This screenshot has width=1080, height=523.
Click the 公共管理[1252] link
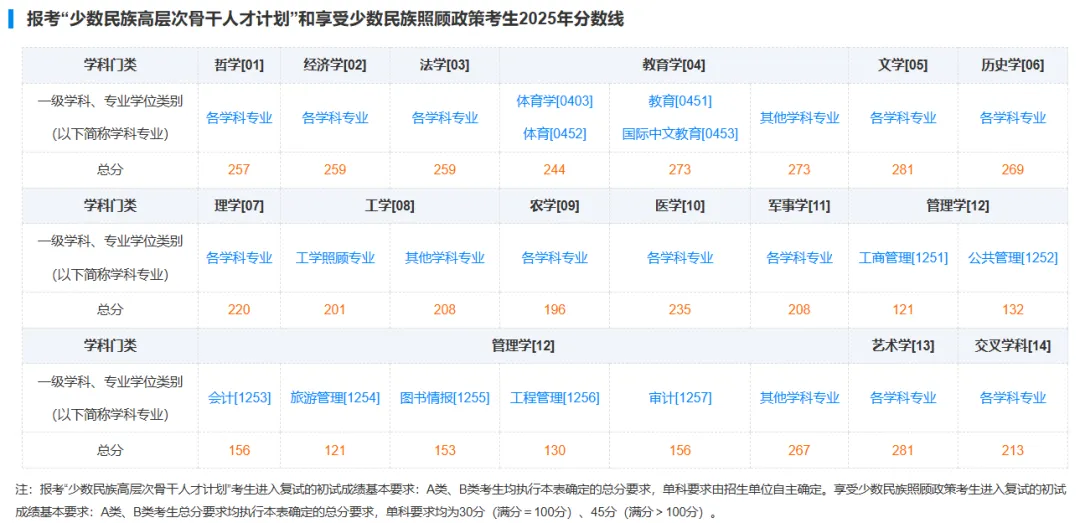1012,258
